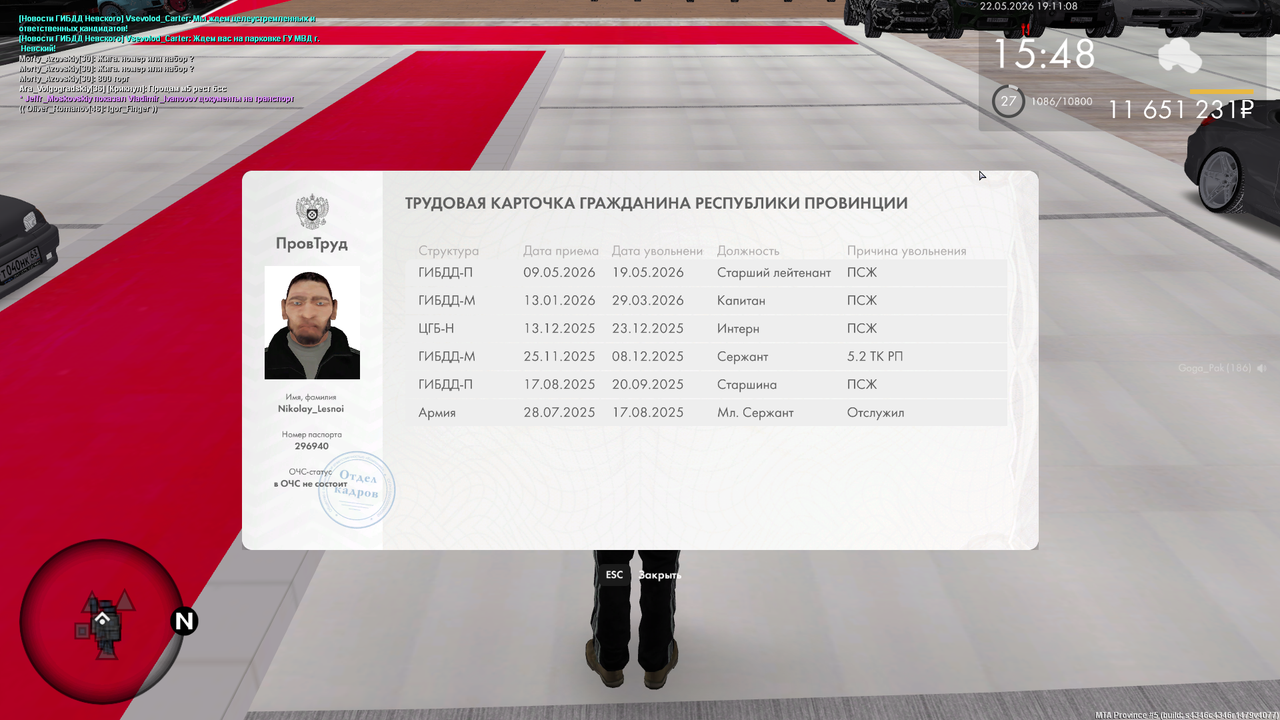Viewport: 1280px width, 720px height.
Task: Click the level 27 circle indicator
Action: coord(1009,101)
